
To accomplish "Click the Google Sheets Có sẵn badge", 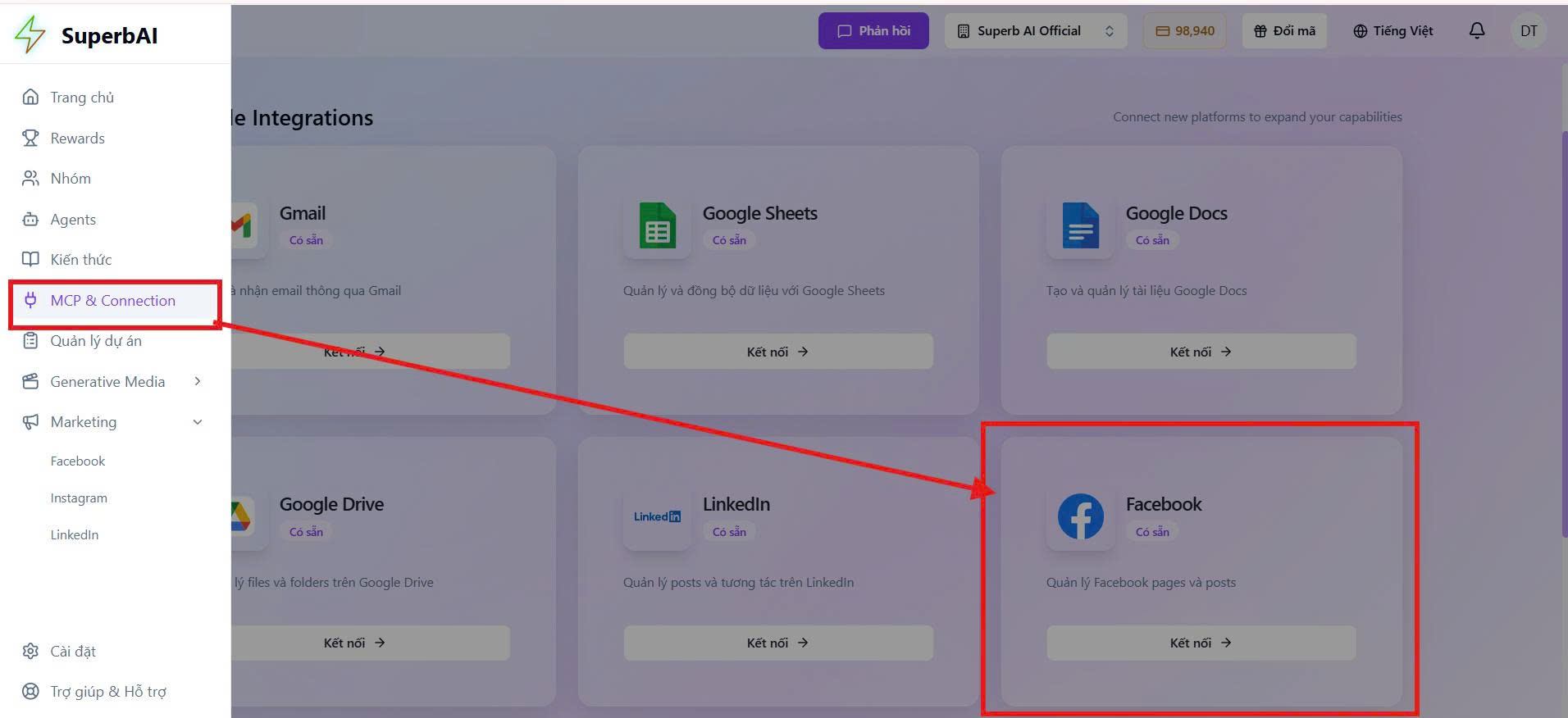I will 729,240.
